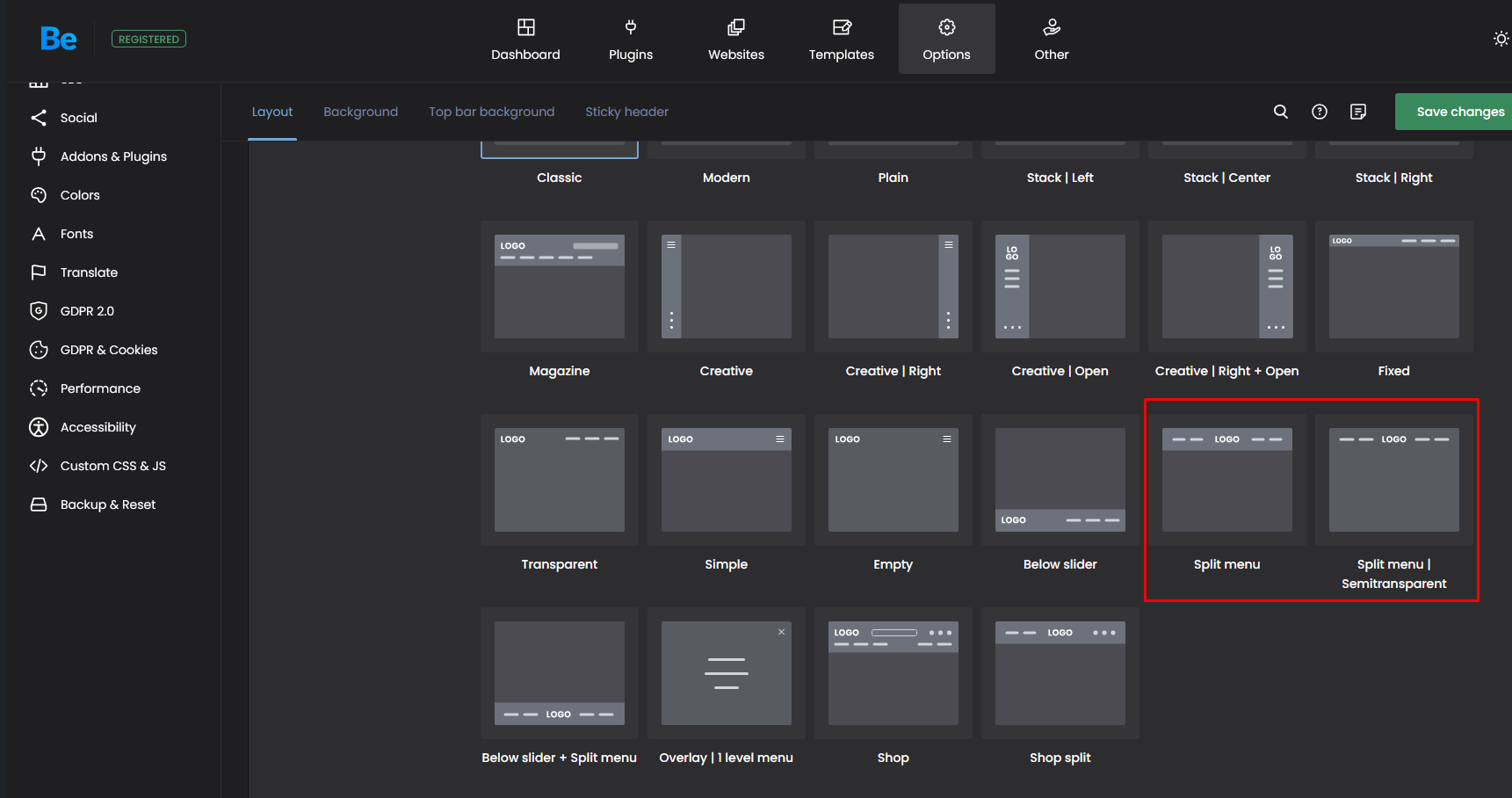Click the Fonts letter icon

click(39, 234)
